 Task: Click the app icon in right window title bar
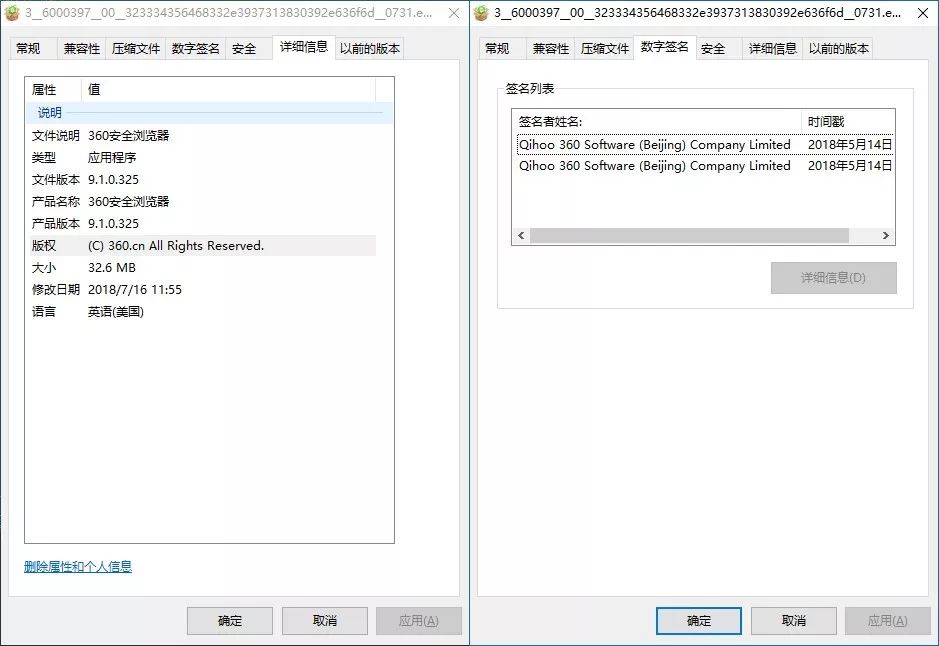pos(481,13)
